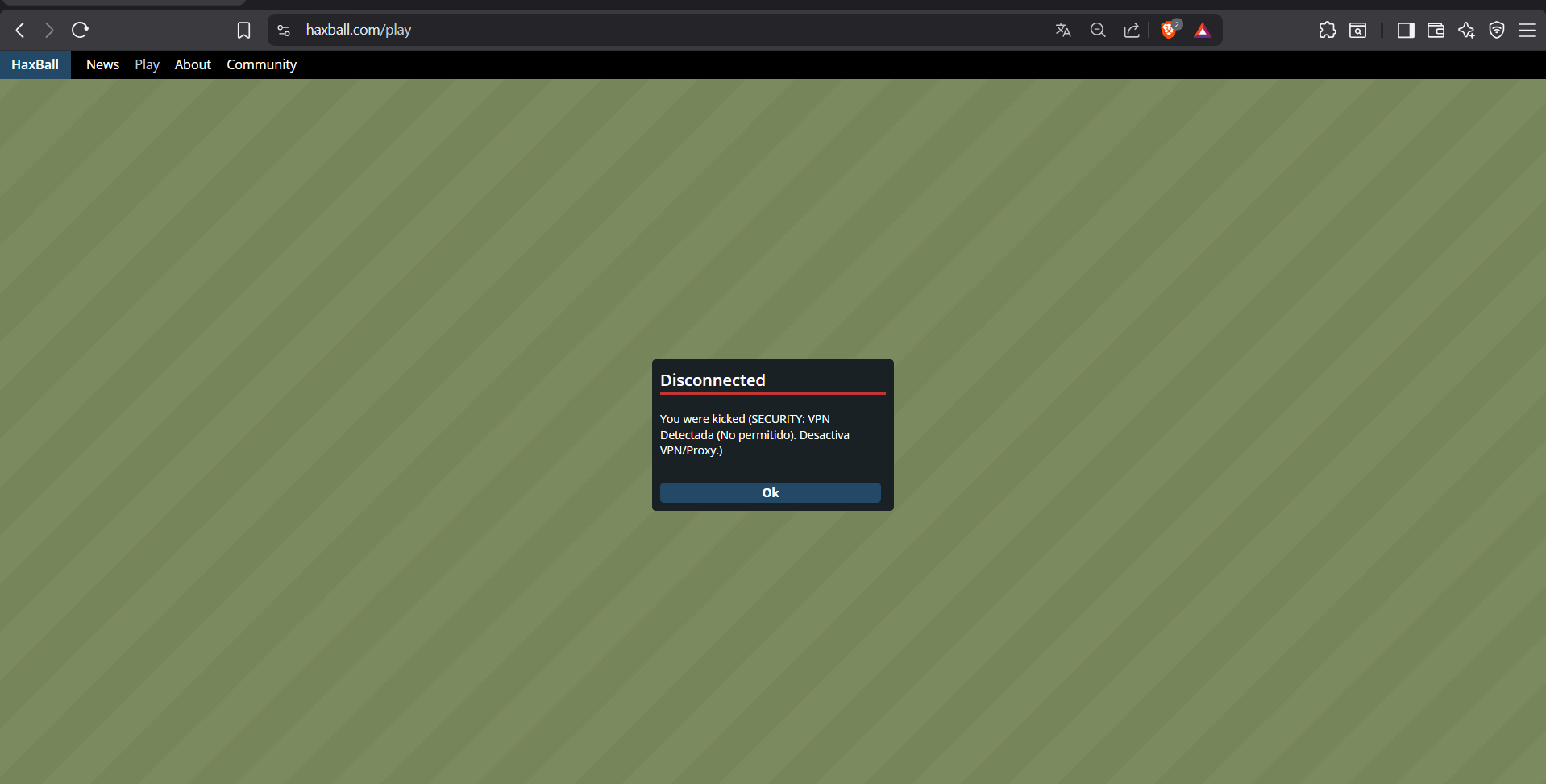Go back to the previous page
The height and width of the screenshot is (784, 1546).
[x=20, y=31]
